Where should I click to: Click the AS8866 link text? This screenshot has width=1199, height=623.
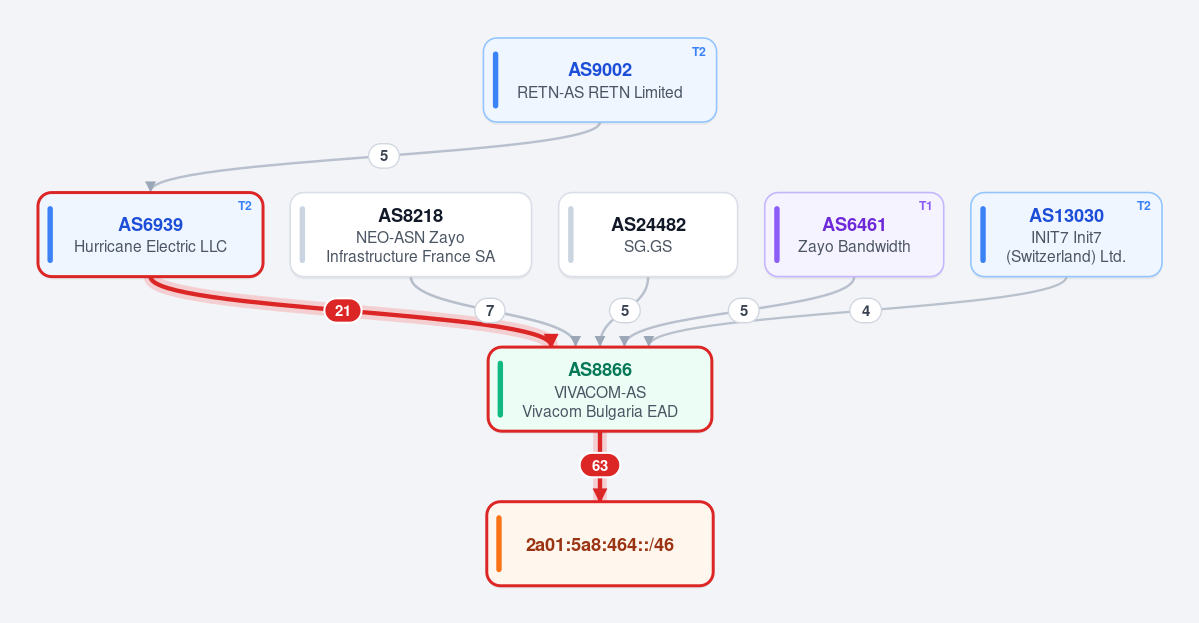click(x=600, y=370)
